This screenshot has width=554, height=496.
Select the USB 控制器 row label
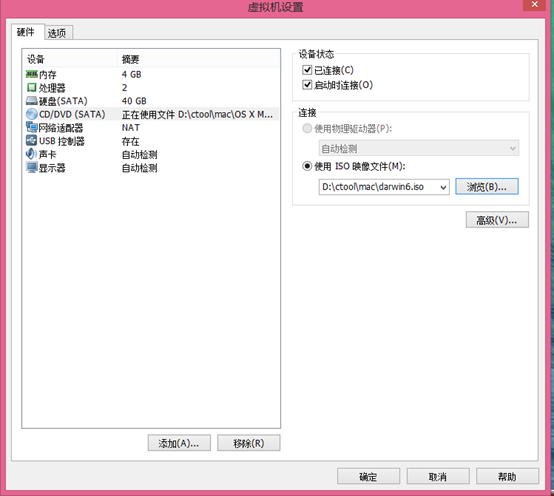click(62, 141)
